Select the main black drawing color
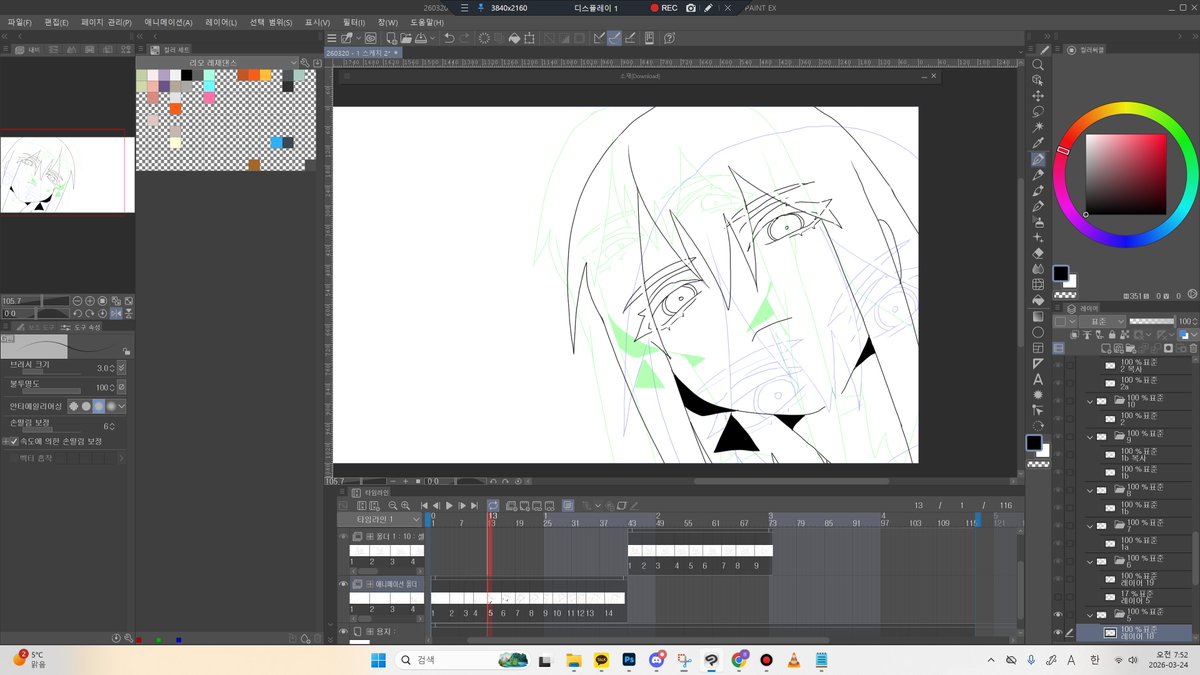Image resolution: width=1200 pixels, height=675 pixels. (x=1059, y=272)
